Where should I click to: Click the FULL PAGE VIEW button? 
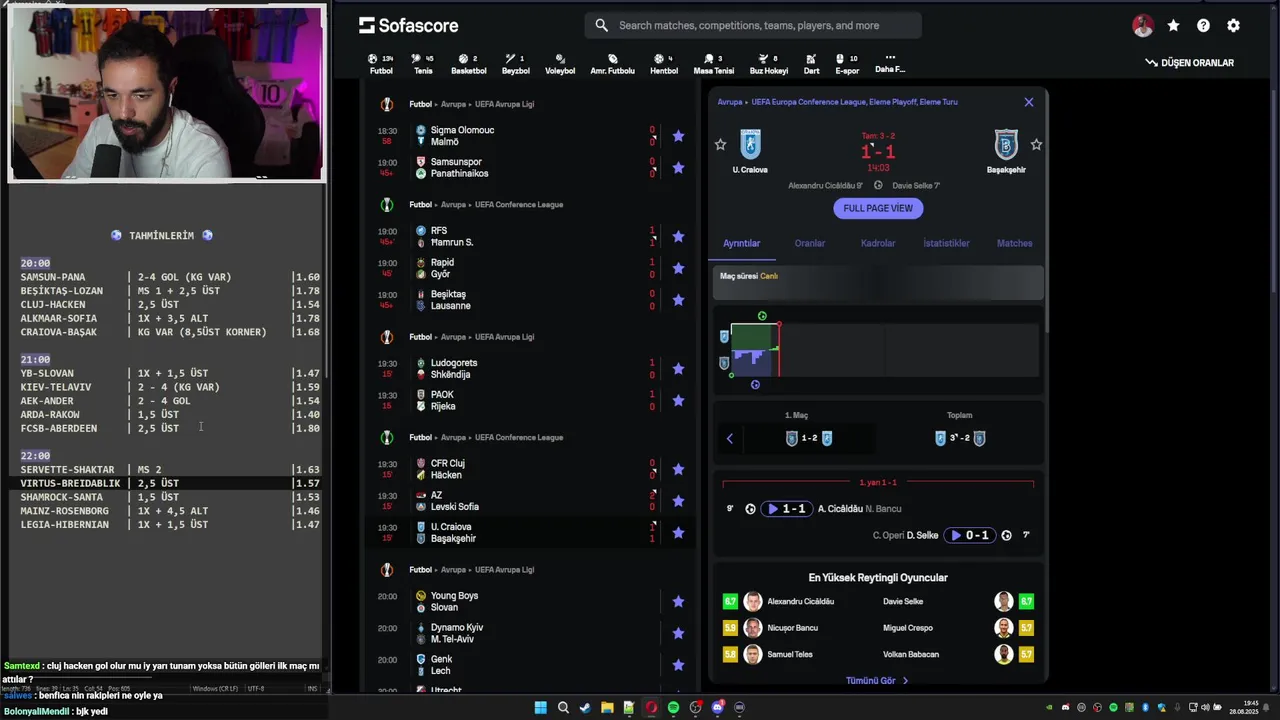pos(878,208)
